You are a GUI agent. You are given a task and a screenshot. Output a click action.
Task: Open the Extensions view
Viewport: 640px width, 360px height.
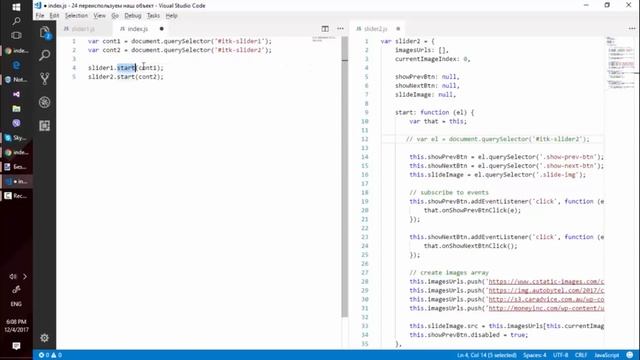(x=44, y=125)
